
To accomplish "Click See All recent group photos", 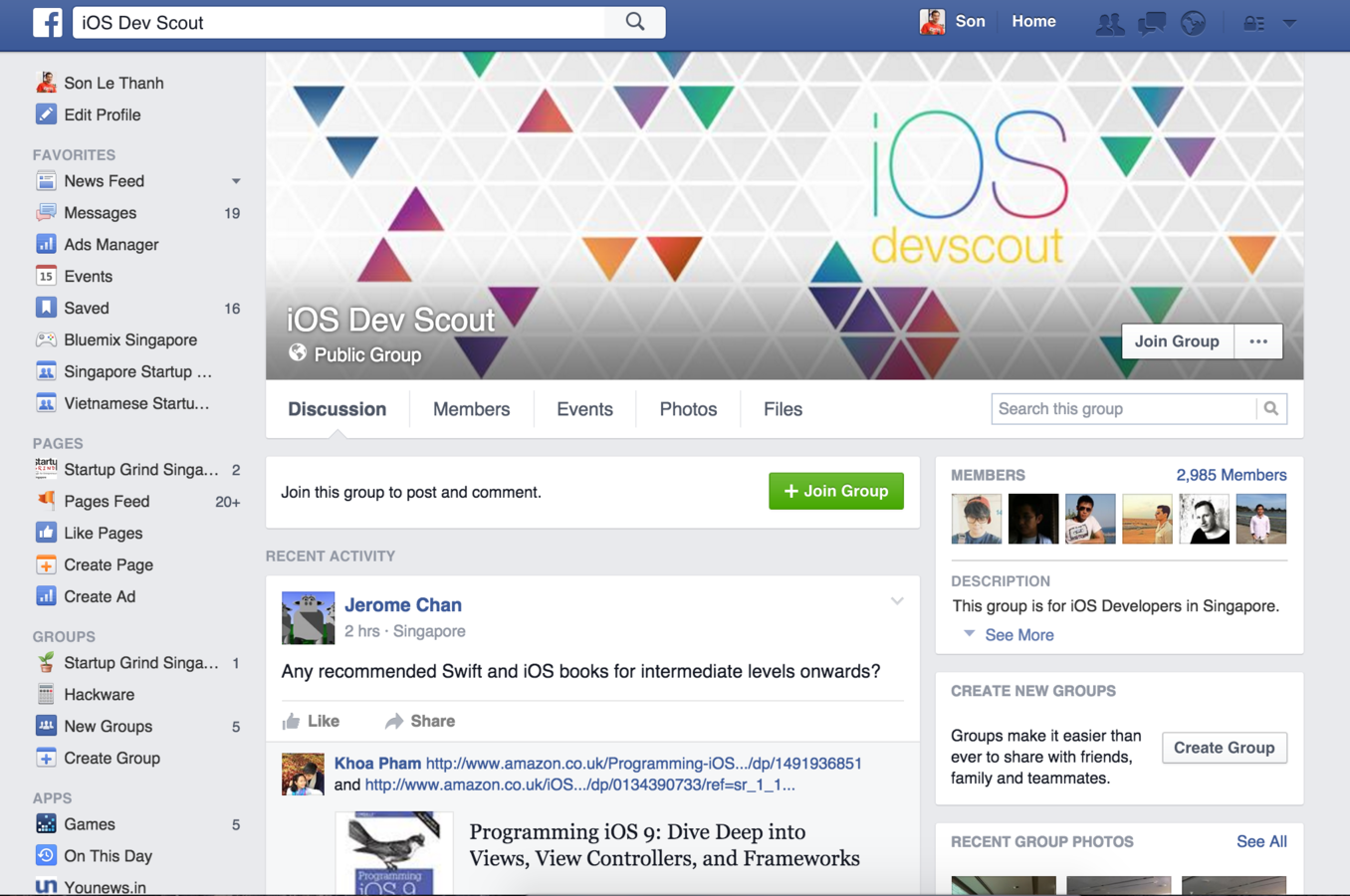I will pos(1261,841).
